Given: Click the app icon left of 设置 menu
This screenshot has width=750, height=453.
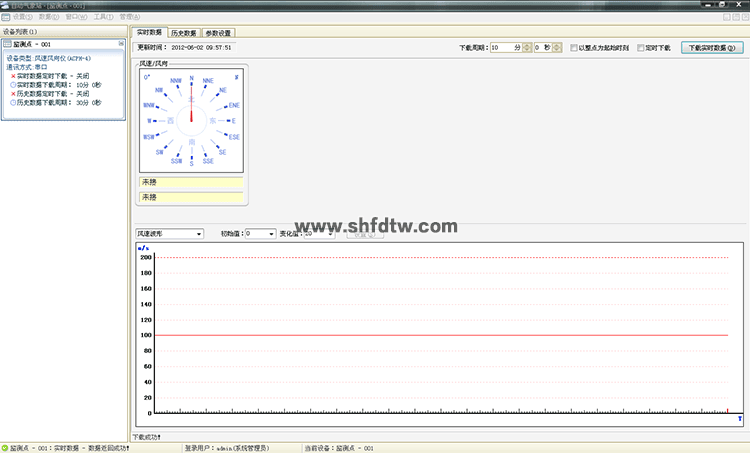Looking at the screenshot, I should pos(6,17).
